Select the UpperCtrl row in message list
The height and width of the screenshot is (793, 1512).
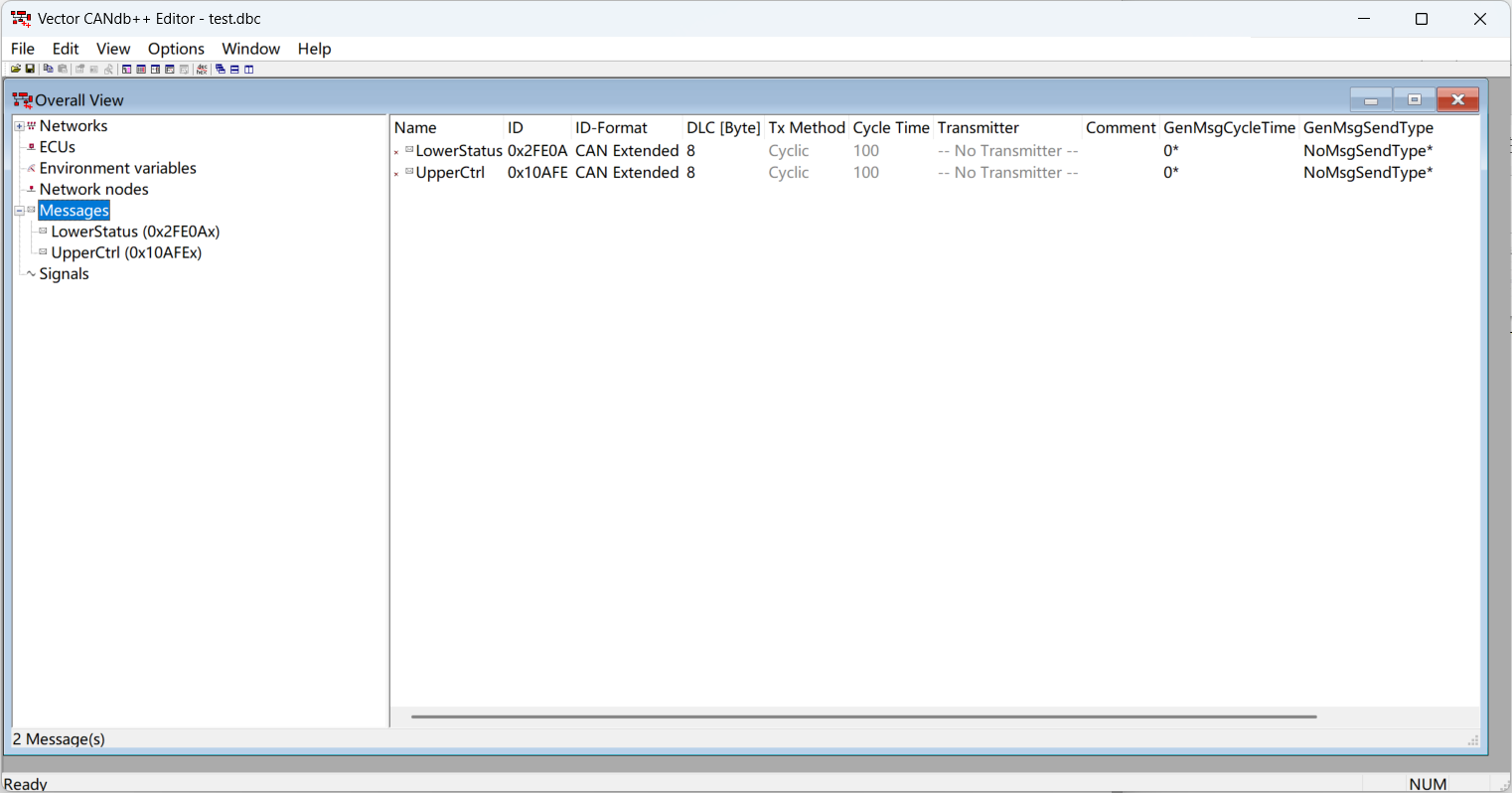click(x=450, y=173)
